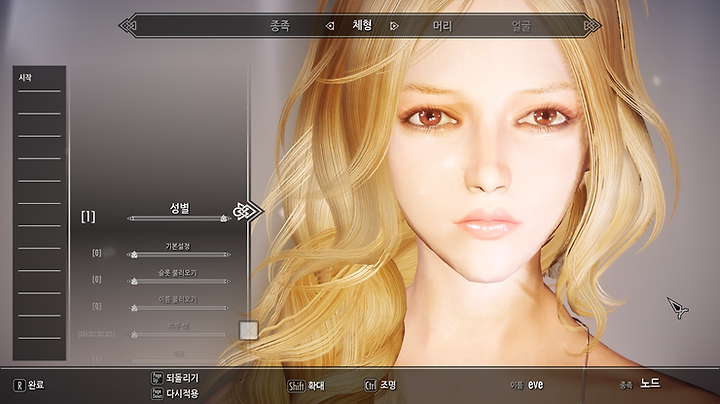Click 되돌리기 to undo changes
Screen dimensions: 720x404
182,378
